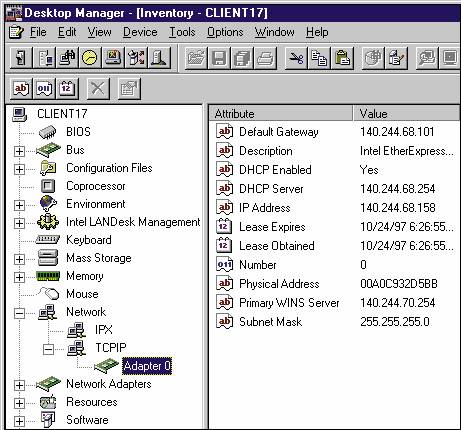Click the monitor with picture toolbar icon

click(113, 58)
